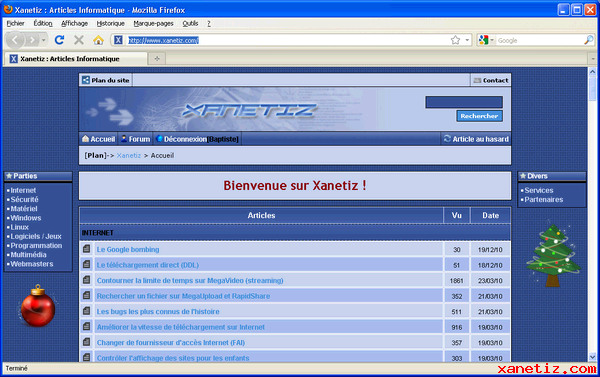Open the Partenaires link under Divers
Viewport: 600px width, 377px height.
point(544,199)
